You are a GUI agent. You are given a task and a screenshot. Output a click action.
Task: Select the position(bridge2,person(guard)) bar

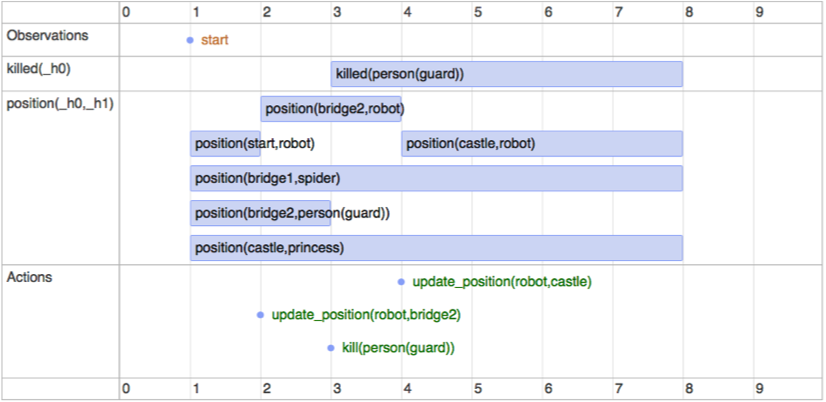(x=261, y=213)
